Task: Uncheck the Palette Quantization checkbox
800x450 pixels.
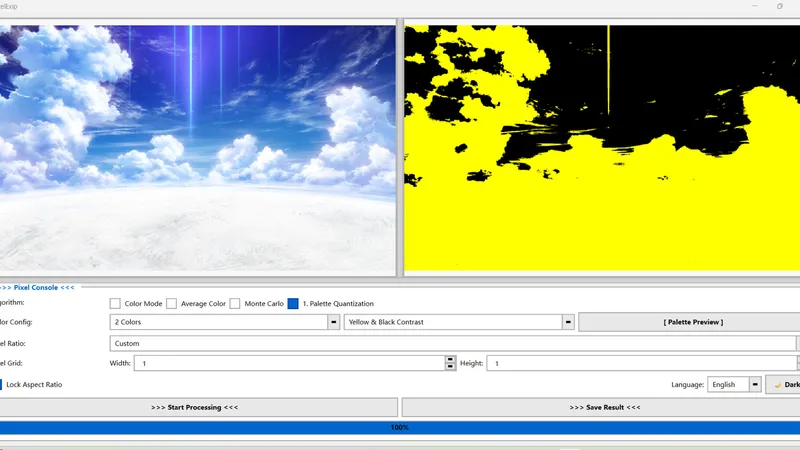Action: click(x=293, y=304)
